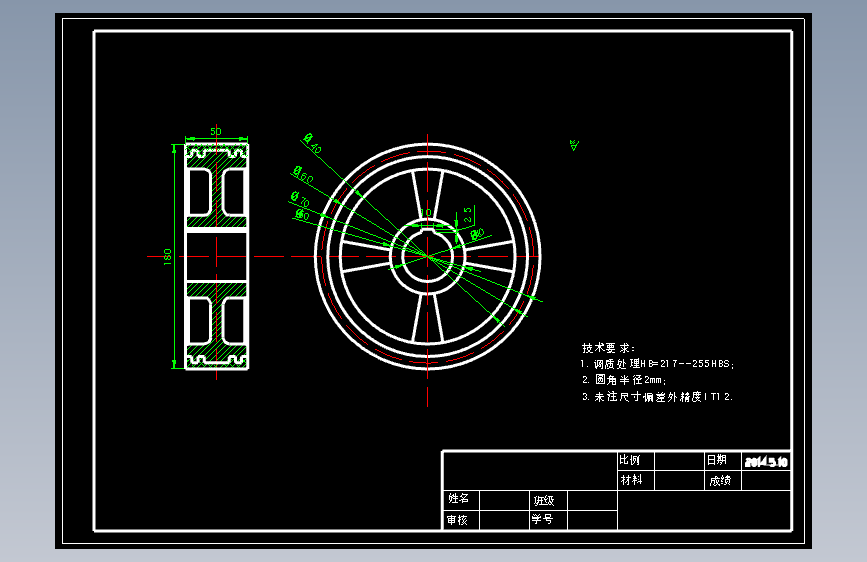Click the "班级" title block cell
The image size is (867, 562).
(548, 501)
